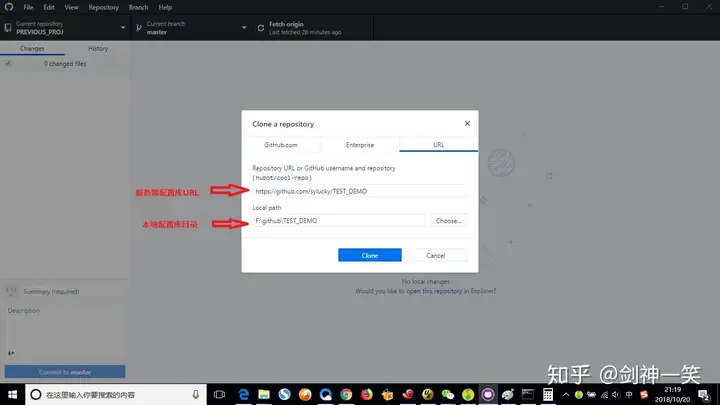This screenshot has width=720, height=405.
Task: Open Task View from the taskbar
Action: 219,394
